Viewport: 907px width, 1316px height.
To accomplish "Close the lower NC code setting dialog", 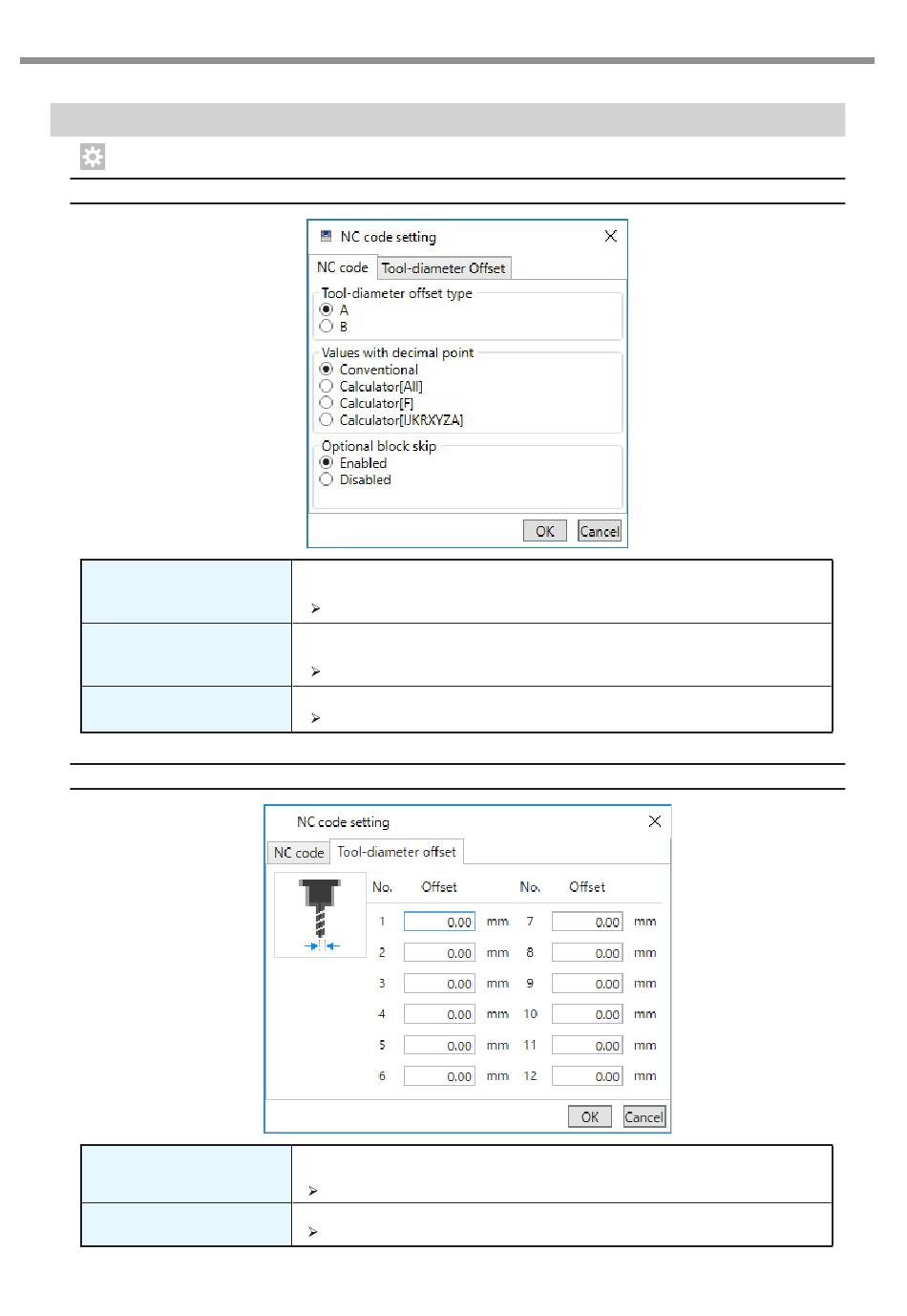I will (x=655, y=821).
